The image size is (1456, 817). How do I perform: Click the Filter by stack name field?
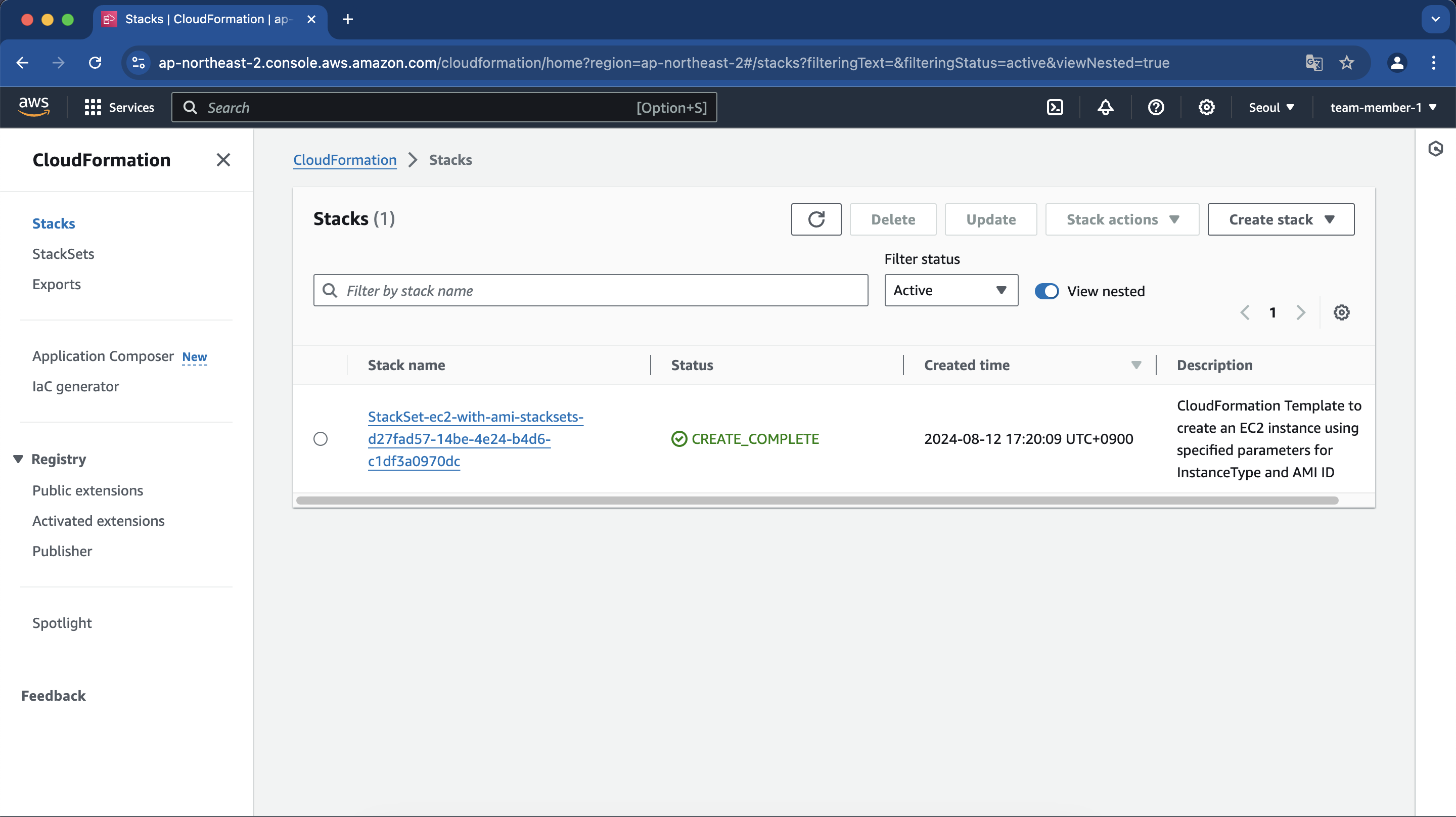tap(590, 291)
